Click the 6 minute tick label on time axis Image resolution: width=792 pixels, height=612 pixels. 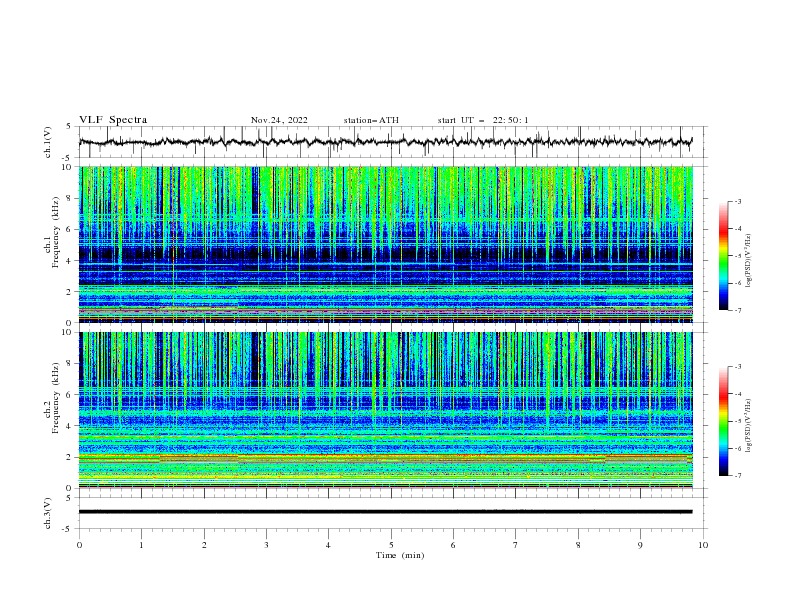pyautogui.click(x=453, y=545)
